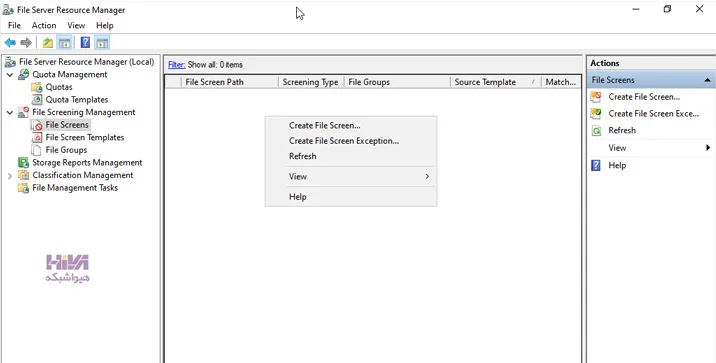Click the Quota Management node icon

[23, 74]
